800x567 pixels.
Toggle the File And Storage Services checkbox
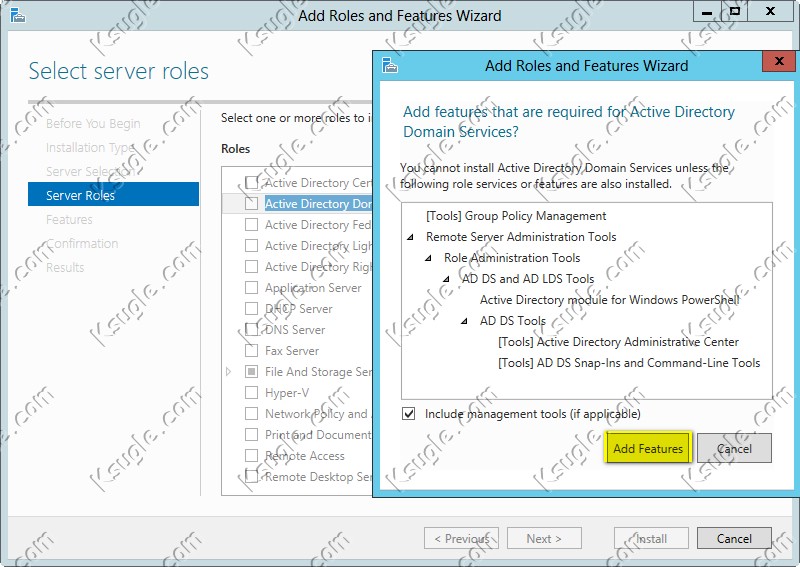tap(252, 372)
